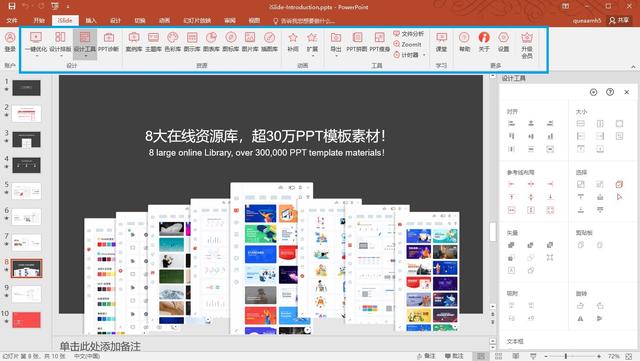Click the 共享 share button
This screenshot has width=640, height=361.
tap(619, 20)
